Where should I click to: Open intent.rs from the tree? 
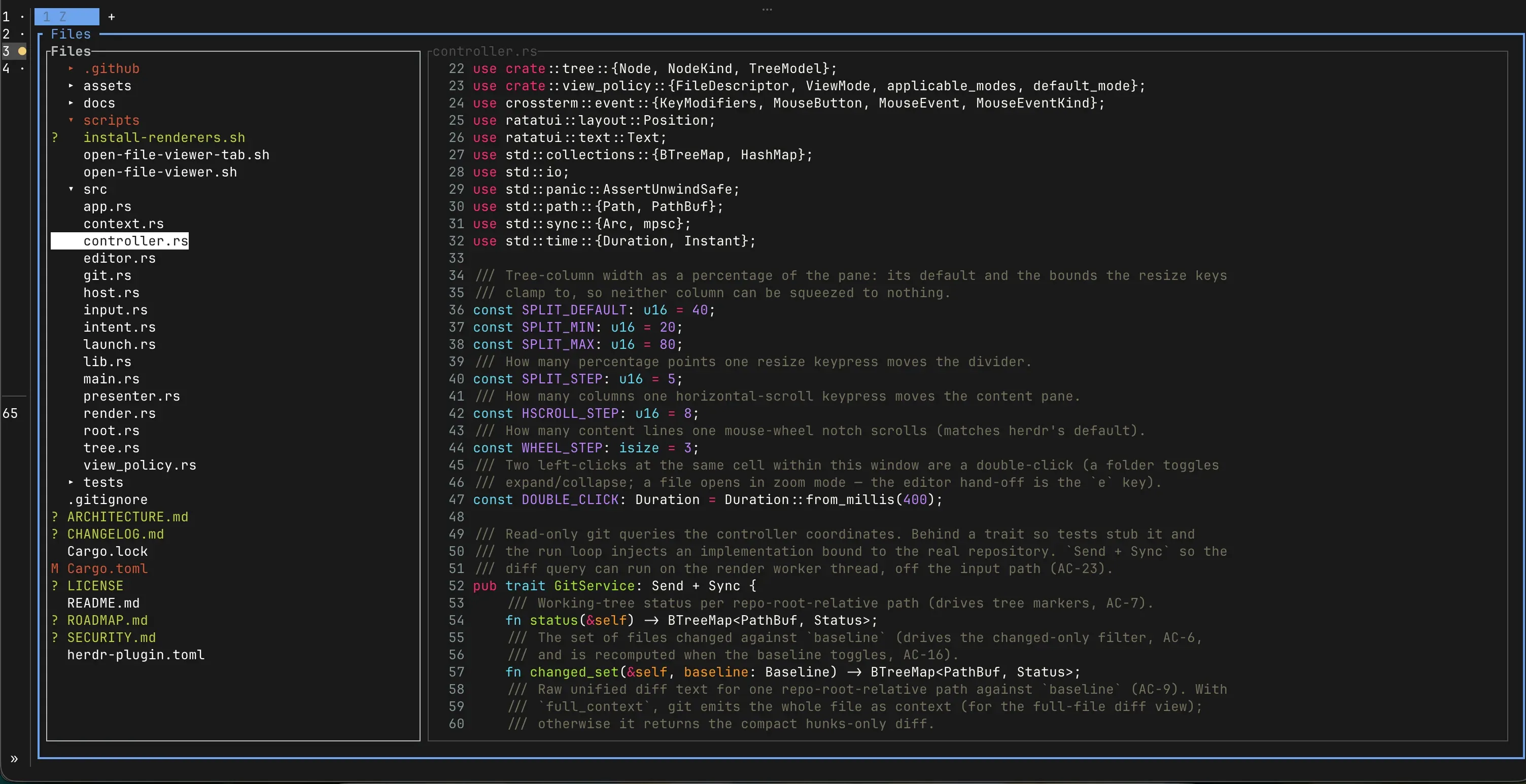(120, 327)
